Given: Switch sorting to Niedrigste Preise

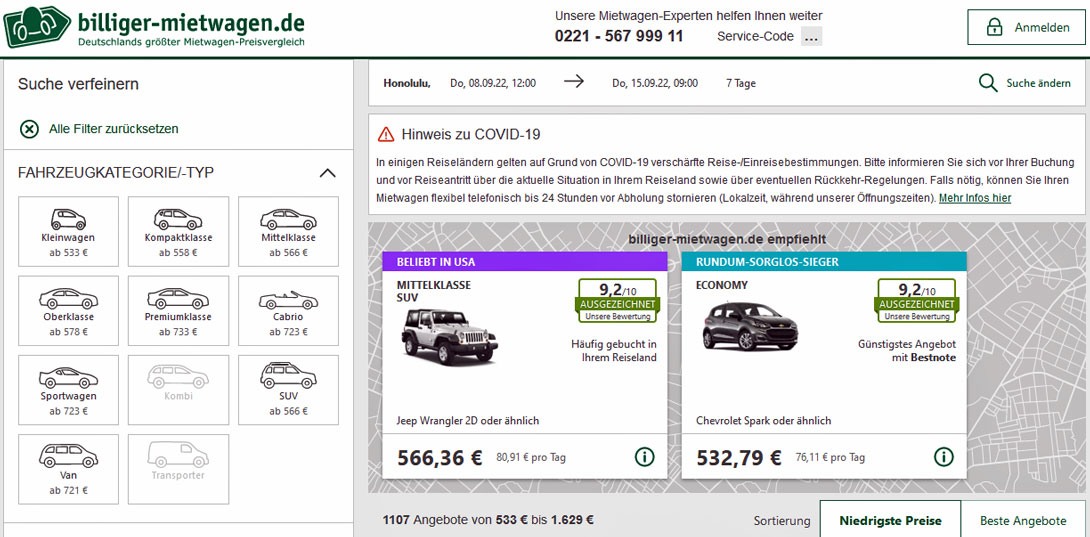Looking at the screenshot, I should 890,520.
